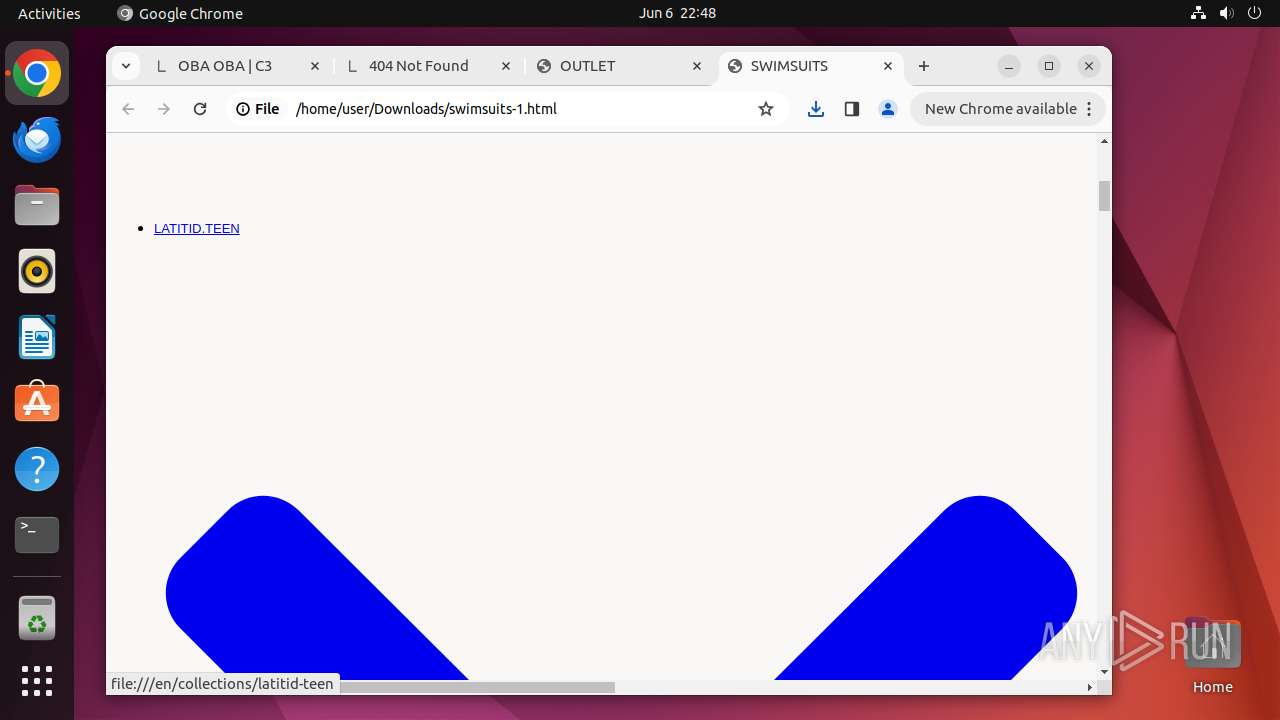Click scroll up arrow on page
Viewport: 1280px width, 720px height.
coord(1104,141)
